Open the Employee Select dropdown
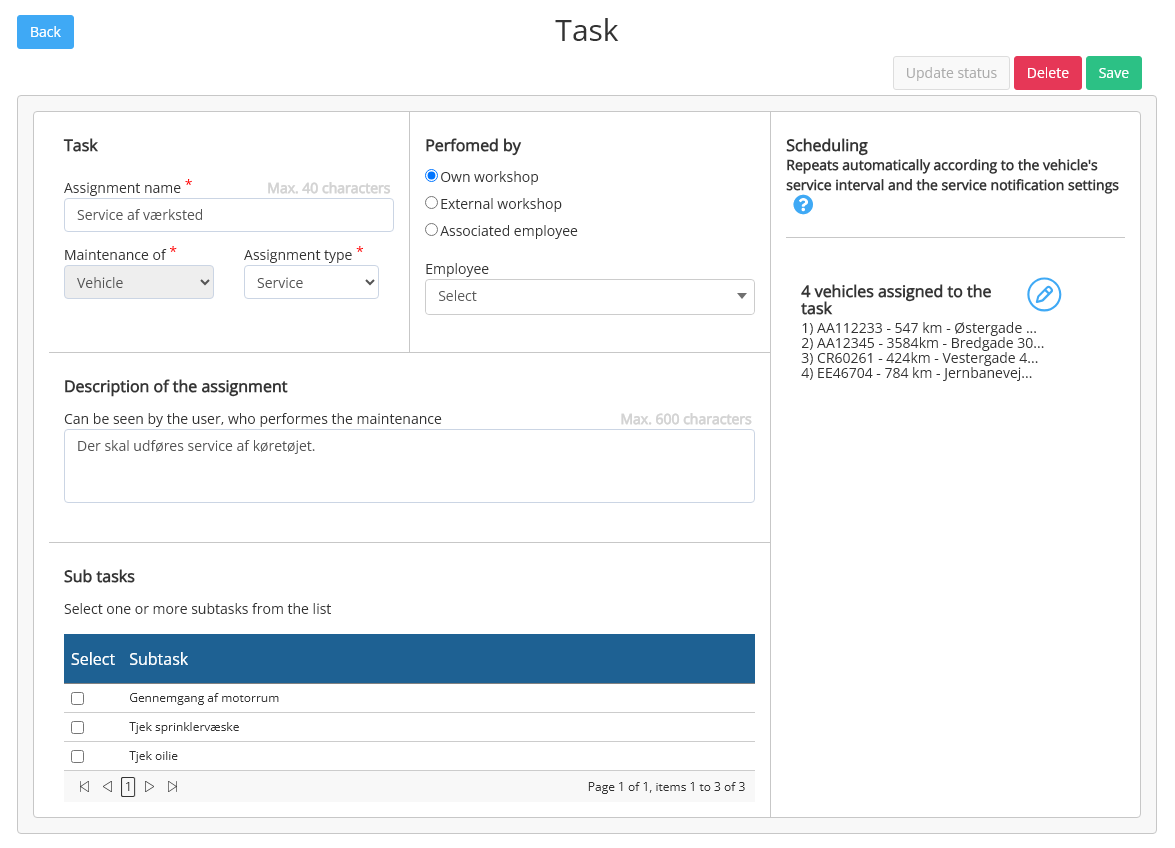The height and width of the screenshot is (848, 1175). coord(590,297)
